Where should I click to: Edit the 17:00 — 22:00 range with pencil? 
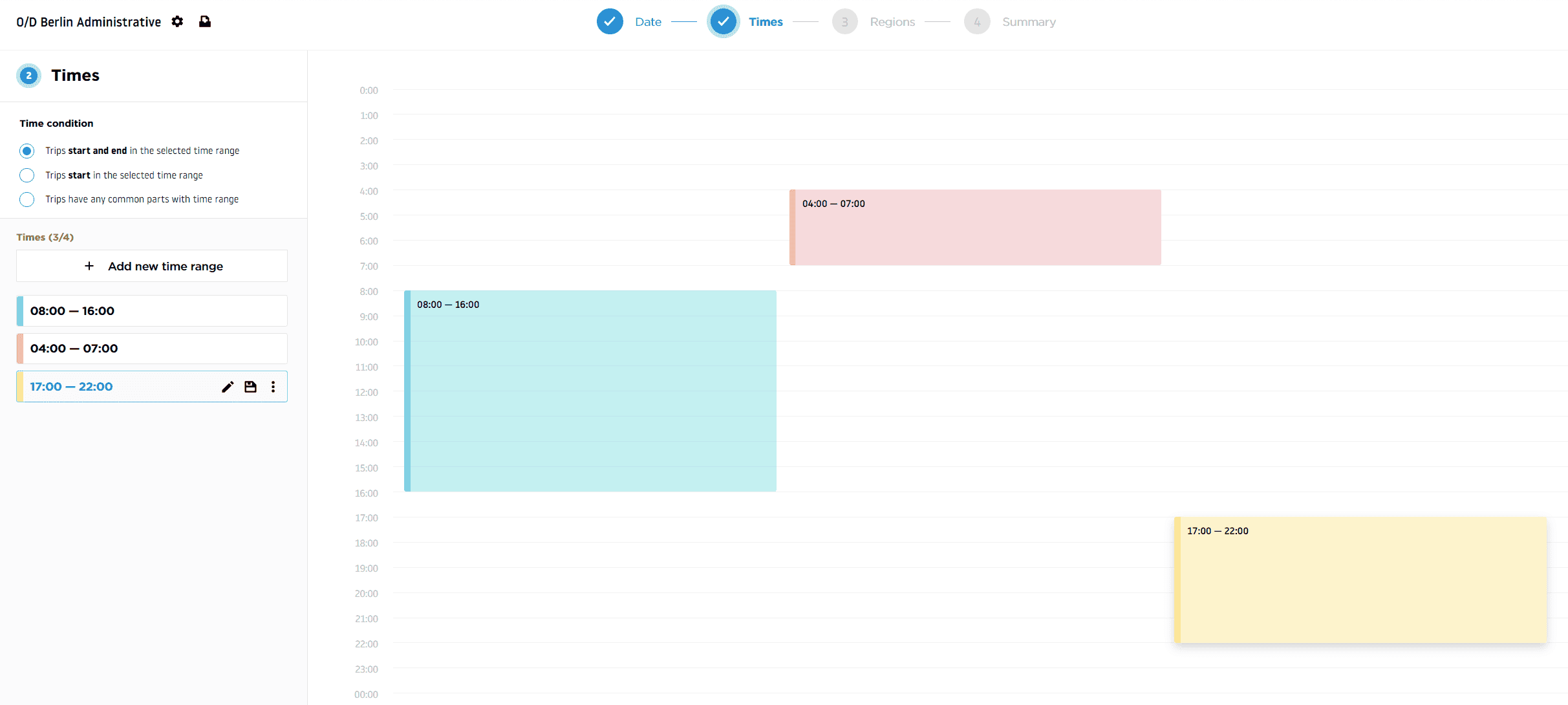pos(228,387)
